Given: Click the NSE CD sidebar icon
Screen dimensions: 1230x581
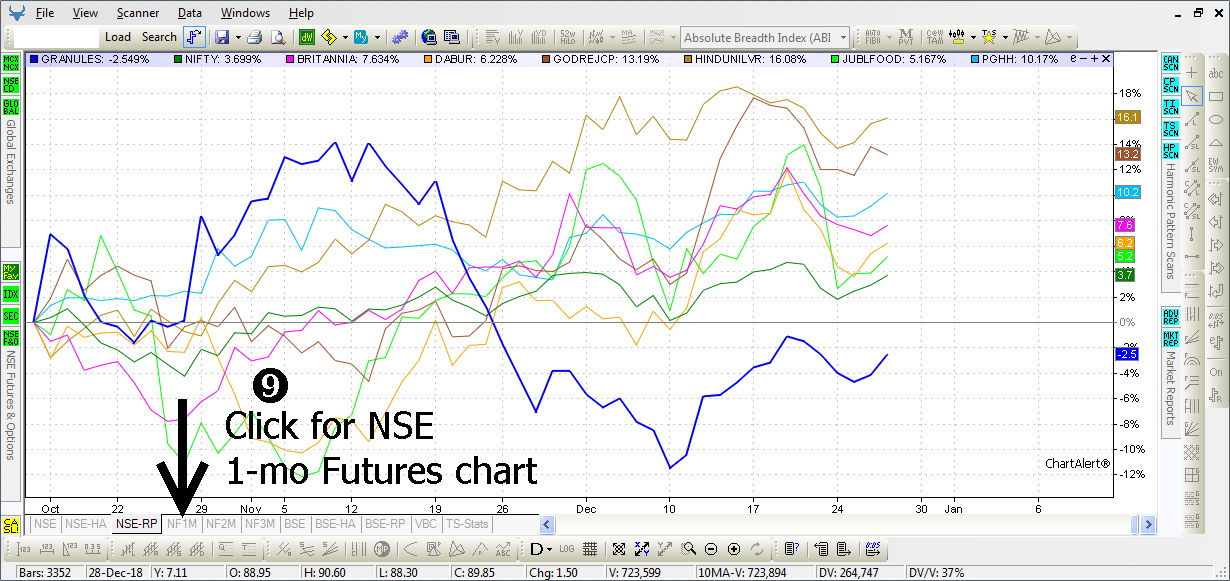Looking at the screenshot, I should pos(11,84).
